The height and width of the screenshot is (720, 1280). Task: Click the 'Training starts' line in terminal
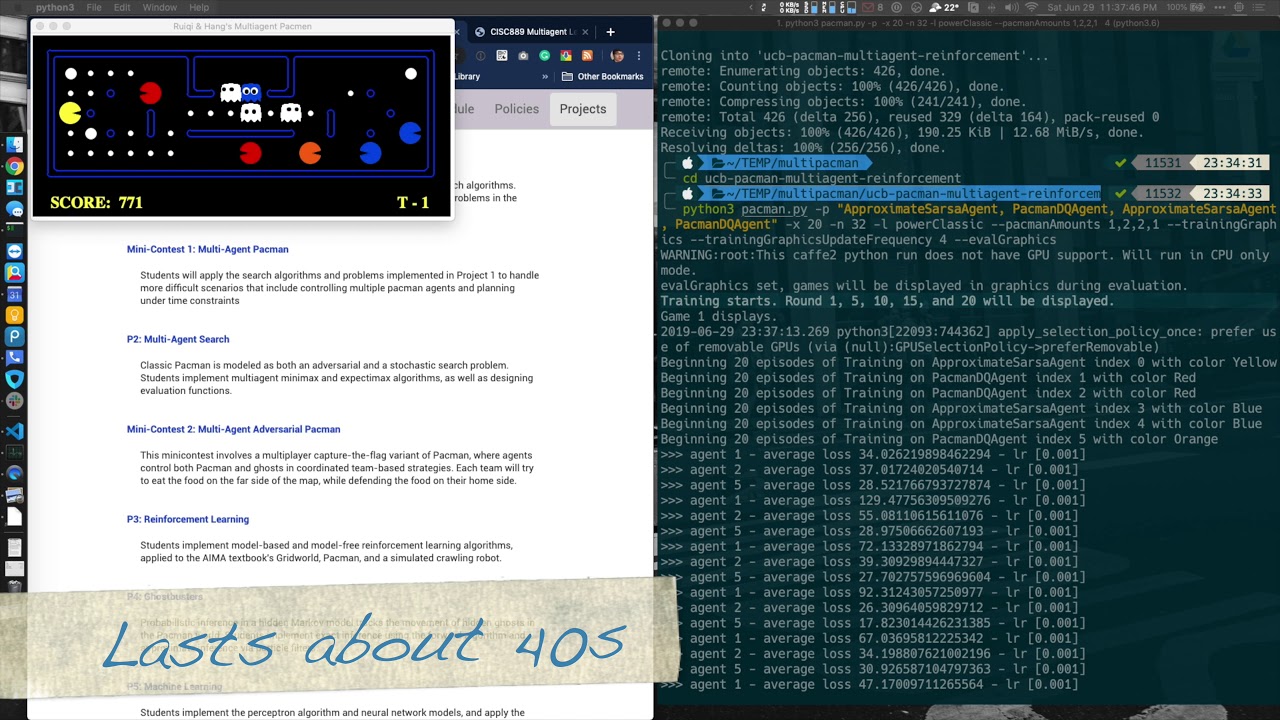pos(887,301)
